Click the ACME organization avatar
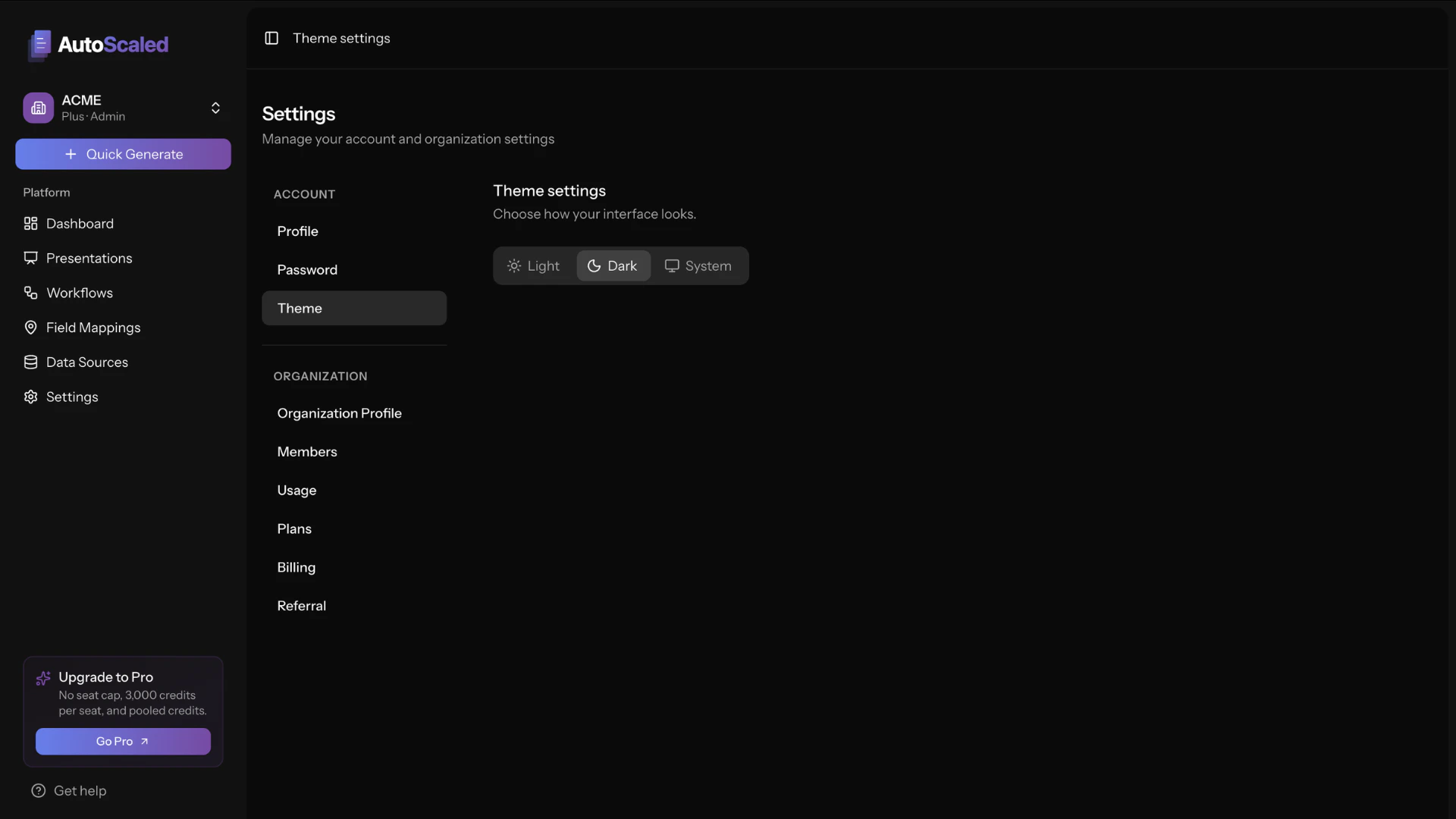The image size is (1456, 819). [38, 108]
